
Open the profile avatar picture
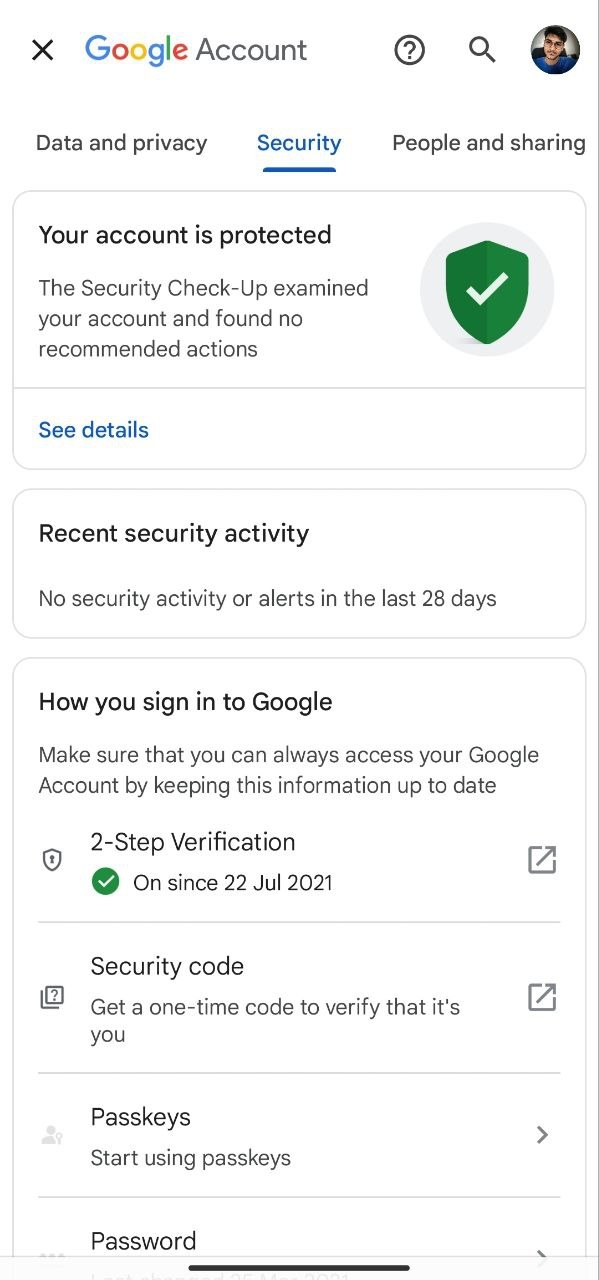tap(555, 50)
